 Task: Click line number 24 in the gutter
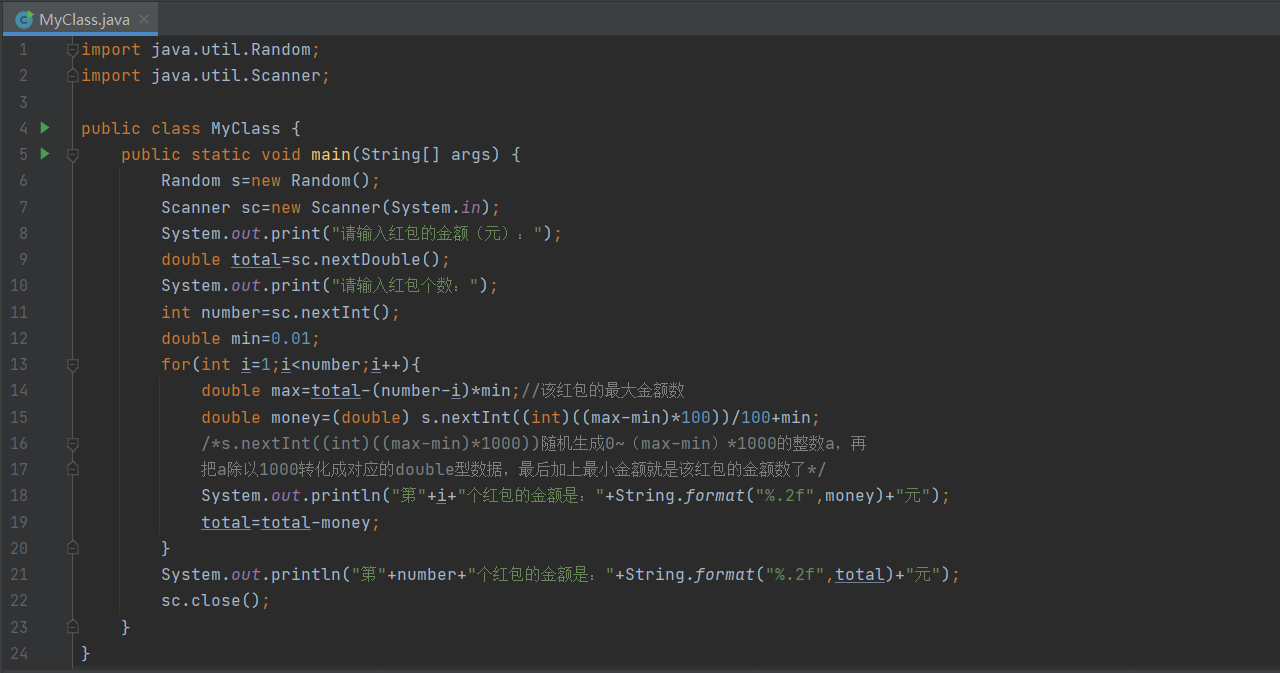tap(19, 653)
